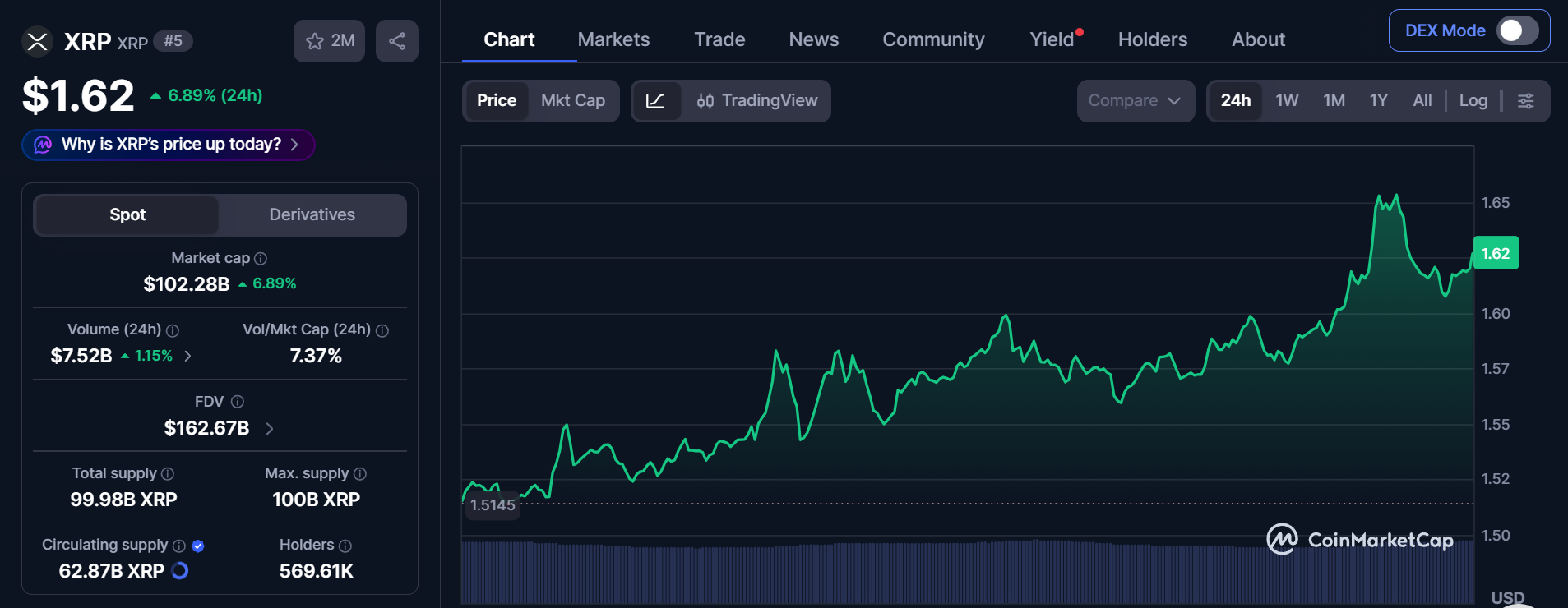Screen dimensions: 1568x608
Task: Click the 99.98B XRP total supply
Action: [x=123, y=500]
